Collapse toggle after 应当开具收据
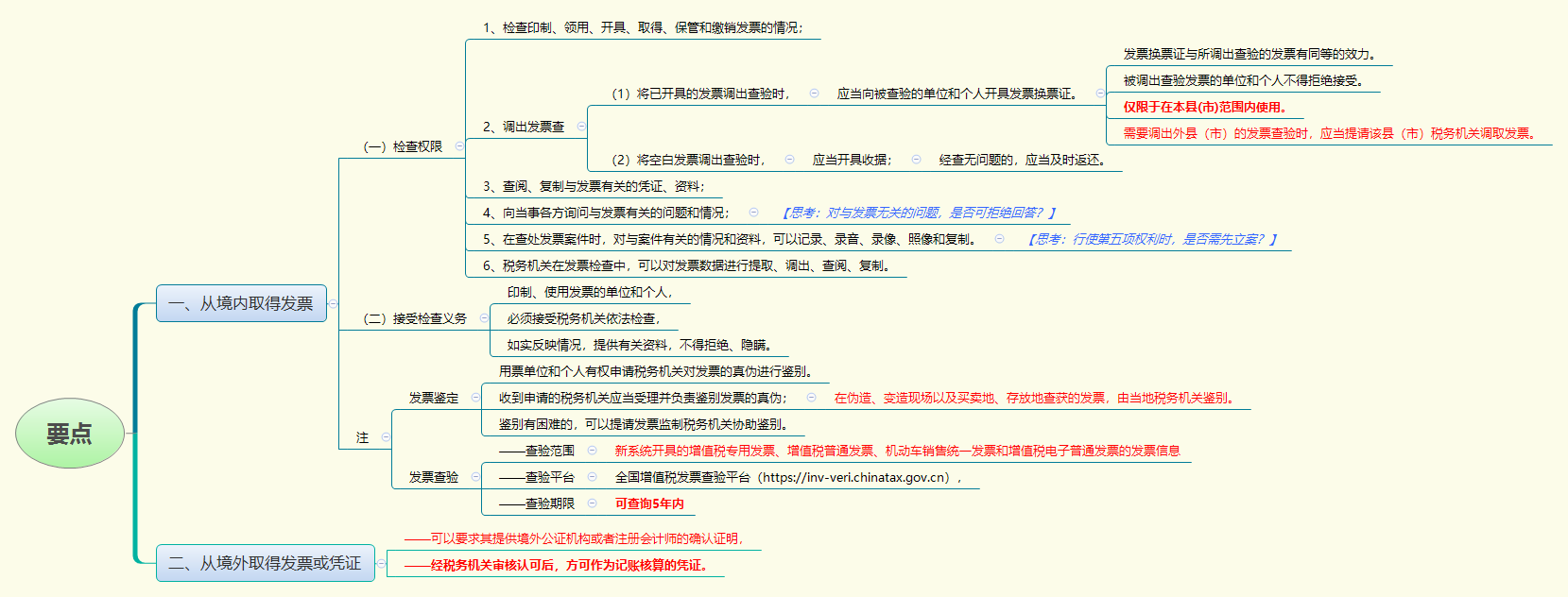Viewport: 1568px width, 597px height. point(916,160)
